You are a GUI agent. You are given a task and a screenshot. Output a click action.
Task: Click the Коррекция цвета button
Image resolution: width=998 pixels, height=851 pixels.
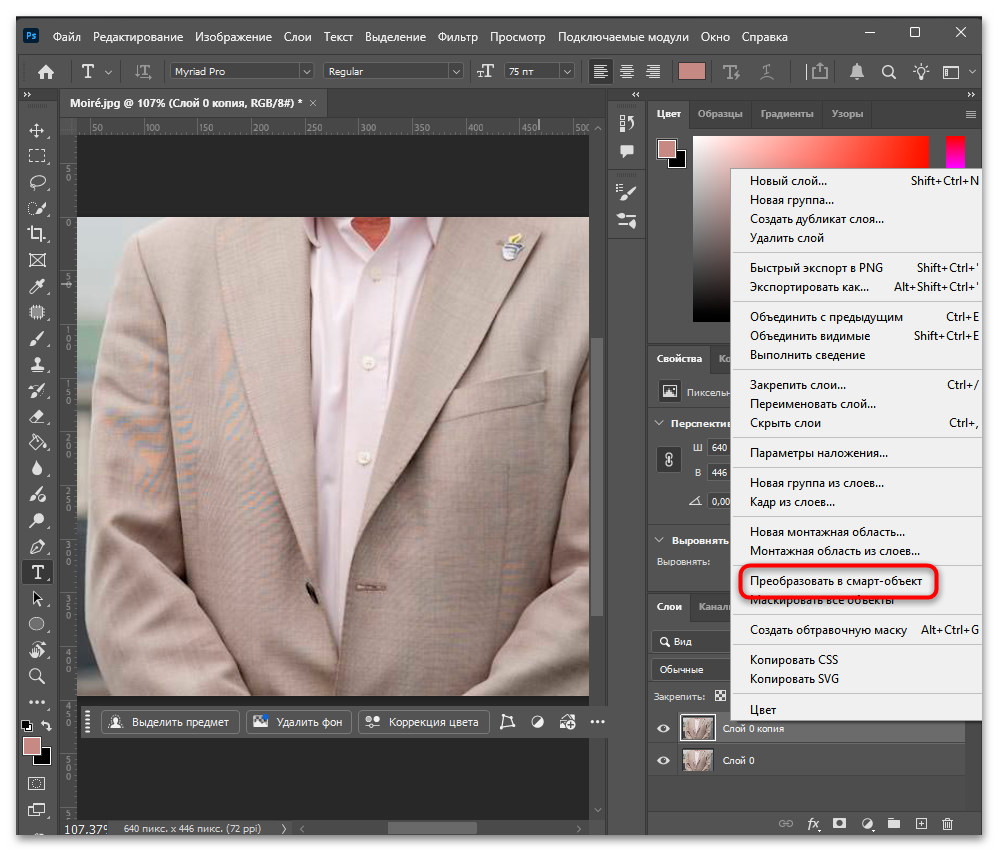[x=424, y=722]
